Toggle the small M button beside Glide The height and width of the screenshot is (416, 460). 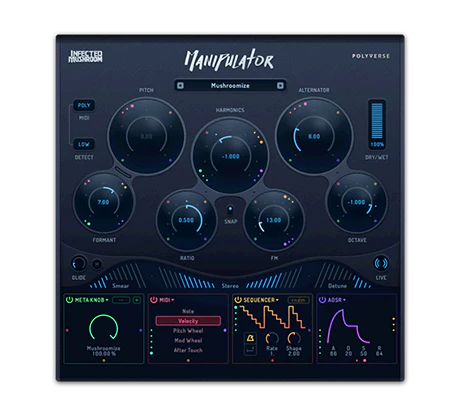tap(97, 264)
